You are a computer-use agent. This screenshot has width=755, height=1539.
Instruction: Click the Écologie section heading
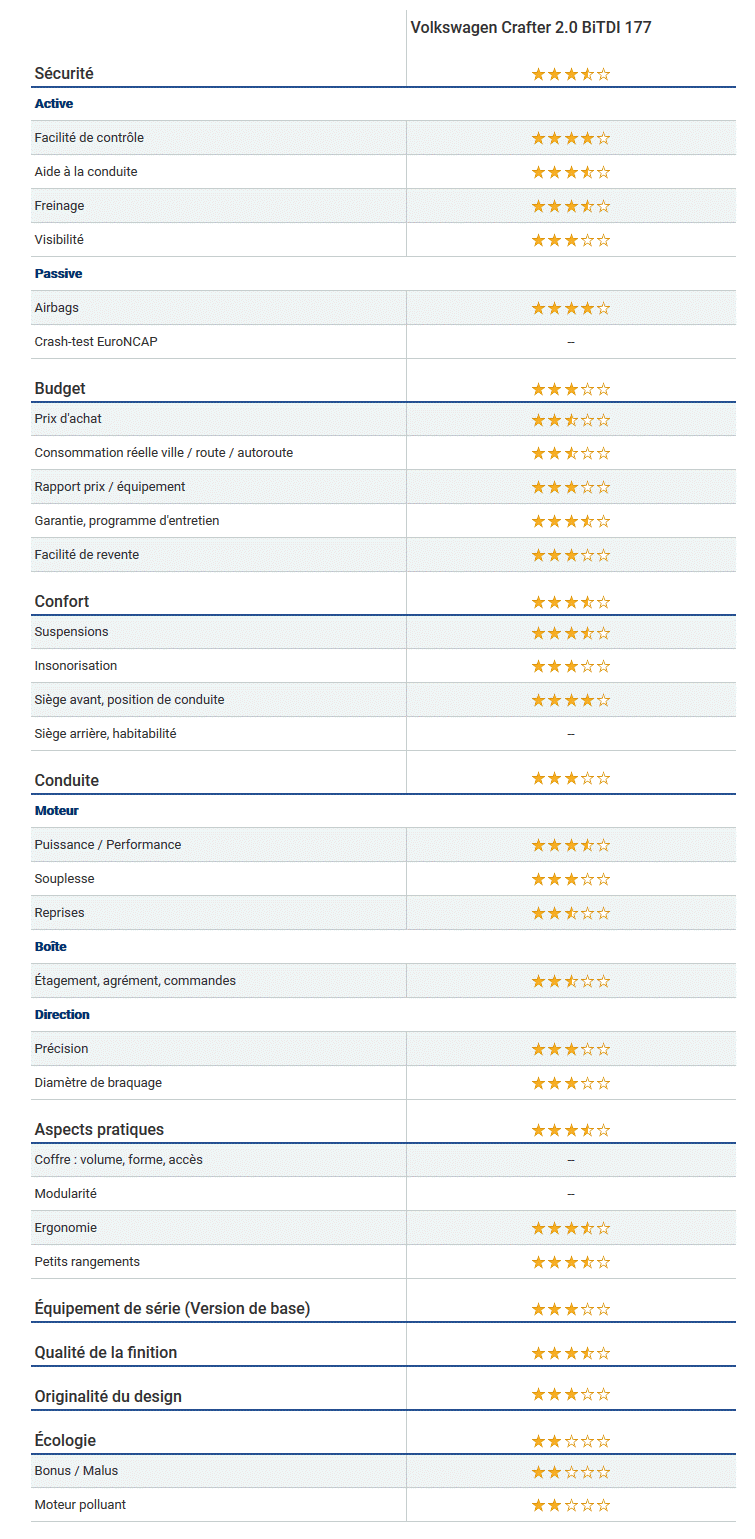pos(65,1441)
